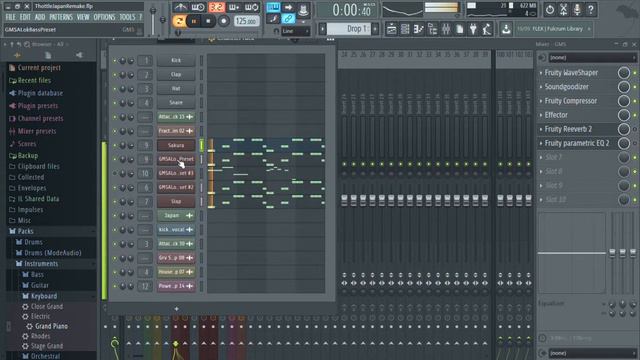Select the Sakura channel button

coord(176,145)
